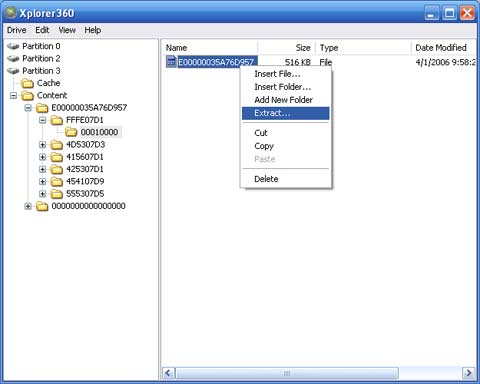Click the 516 KB size cell
Screen dimensions: 480x384
298,62
